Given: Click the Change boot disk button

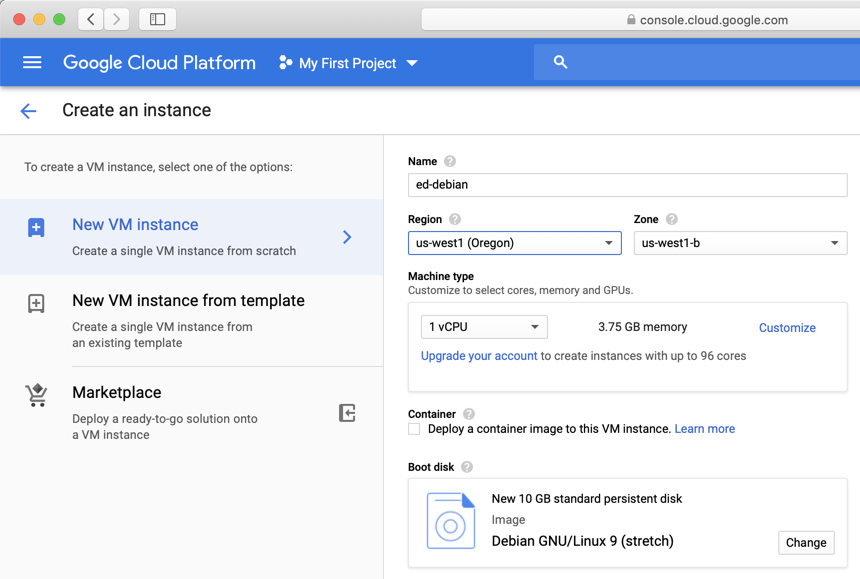Looking at the screenshot, I should (x=805, y=543).
